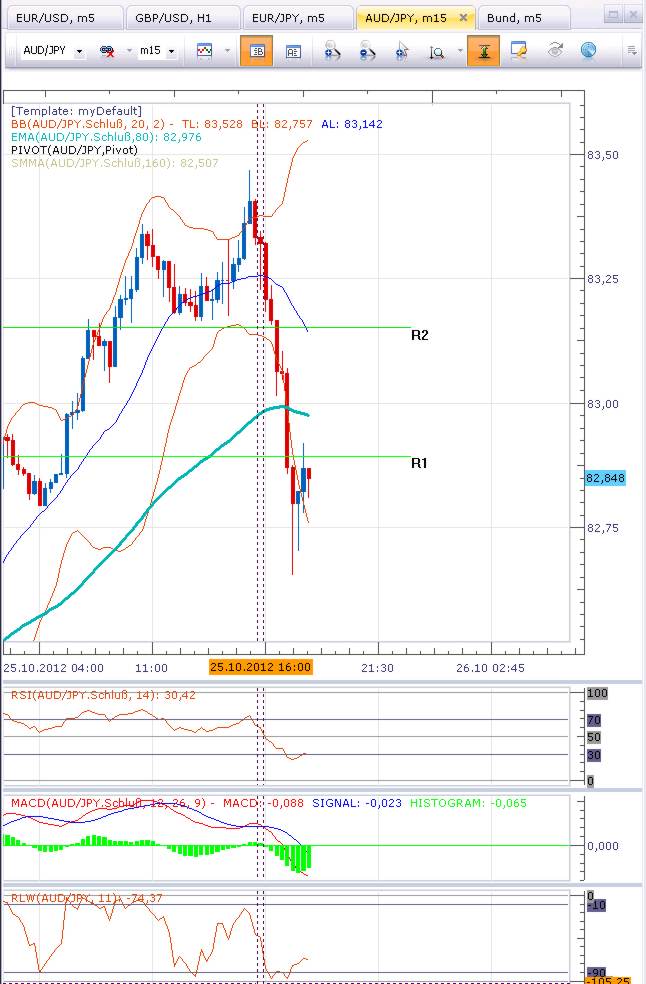Screen dimensions: 646x984
Task: Close the AUD/JPY, m15 tab
Action: point(463,18)
